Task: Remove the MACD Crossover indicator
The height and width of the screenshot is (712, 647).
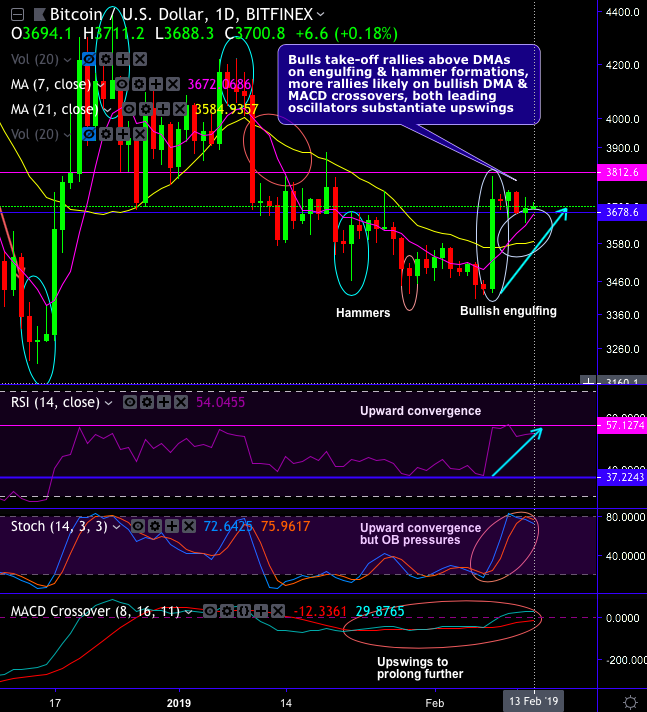Action: click(278, 611)
